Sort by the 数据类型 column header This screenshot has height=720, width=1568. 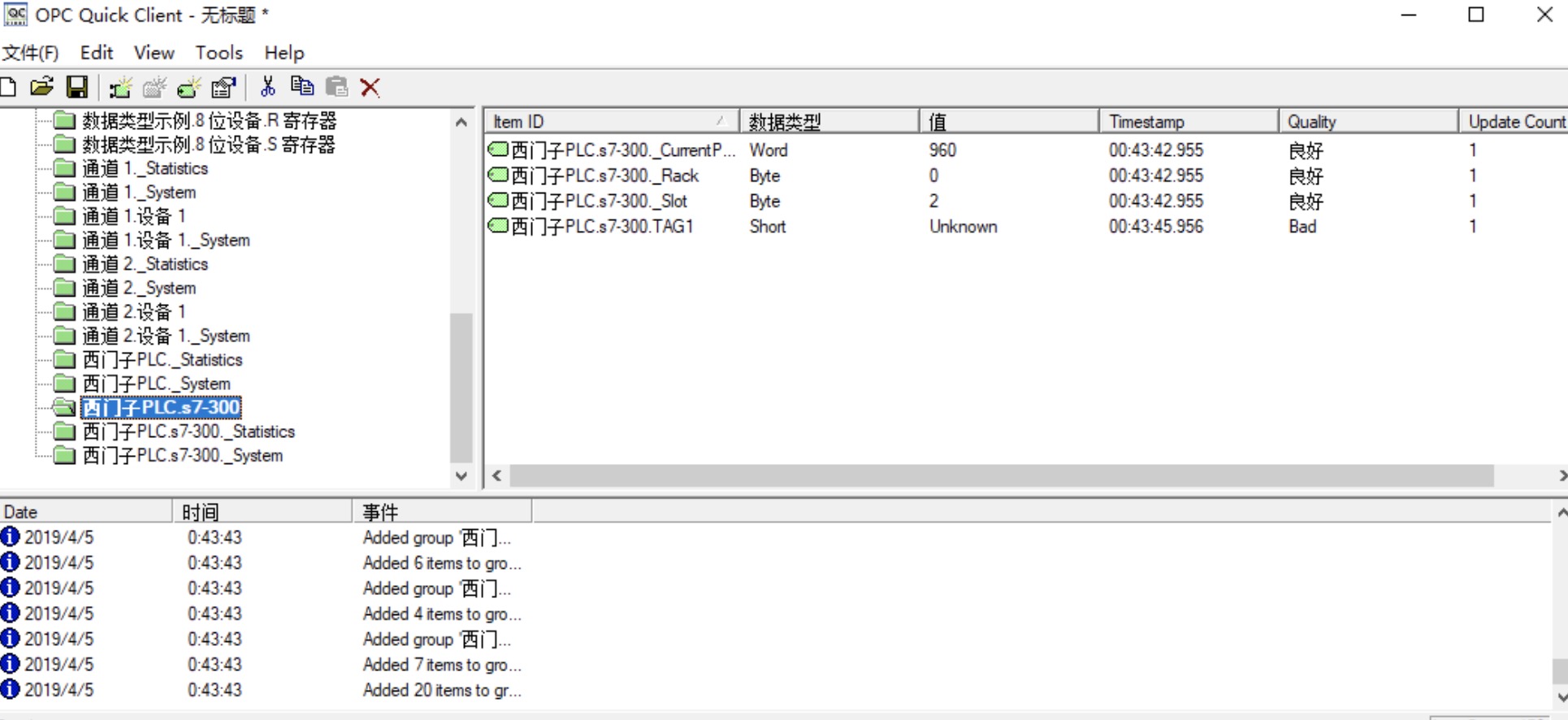[x=829, y=121]
